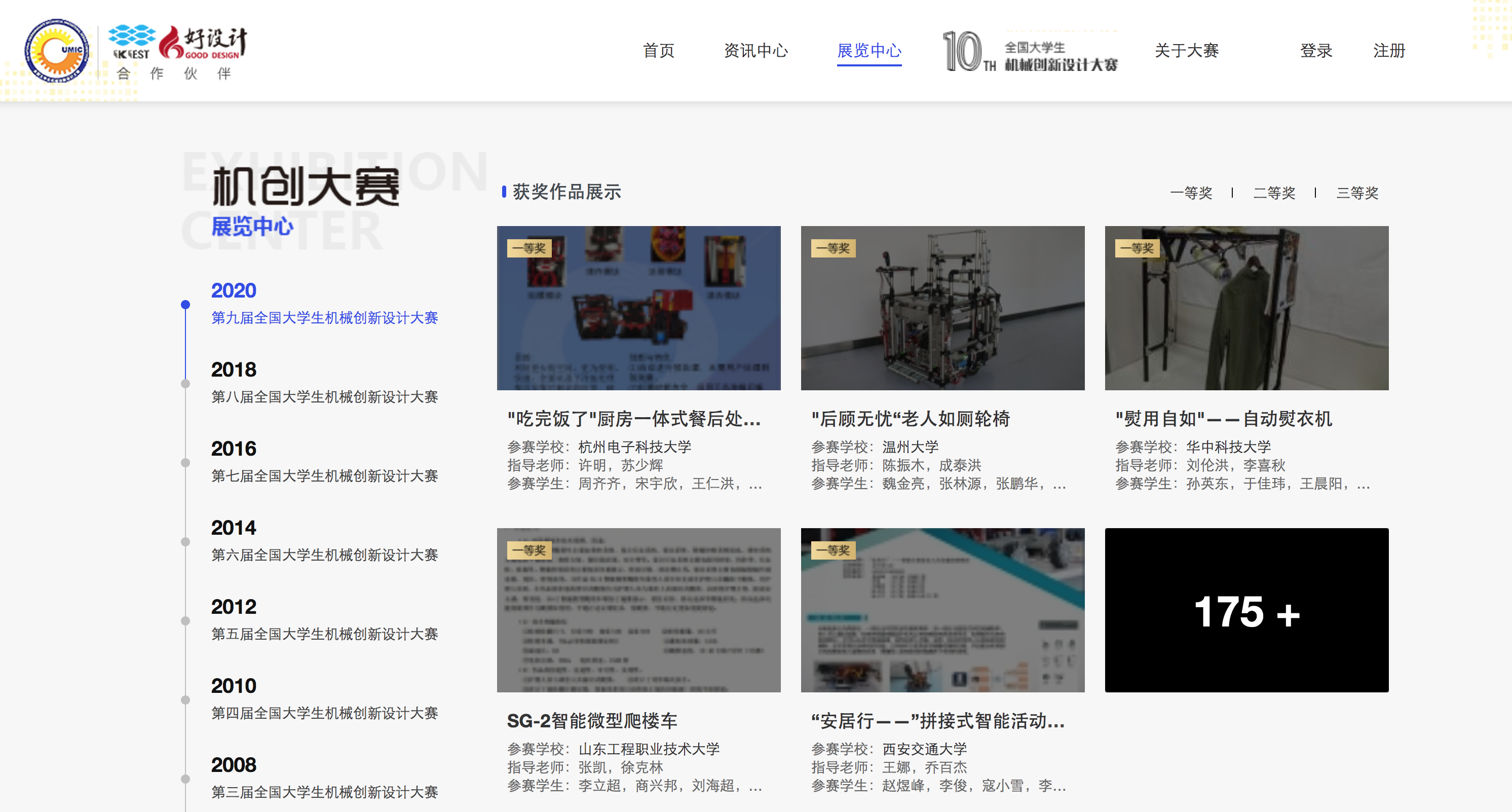Open 第四届全国大学生机械创新设计大赛 link
This screenshot has height=812, width=1512.
point(325,713)
